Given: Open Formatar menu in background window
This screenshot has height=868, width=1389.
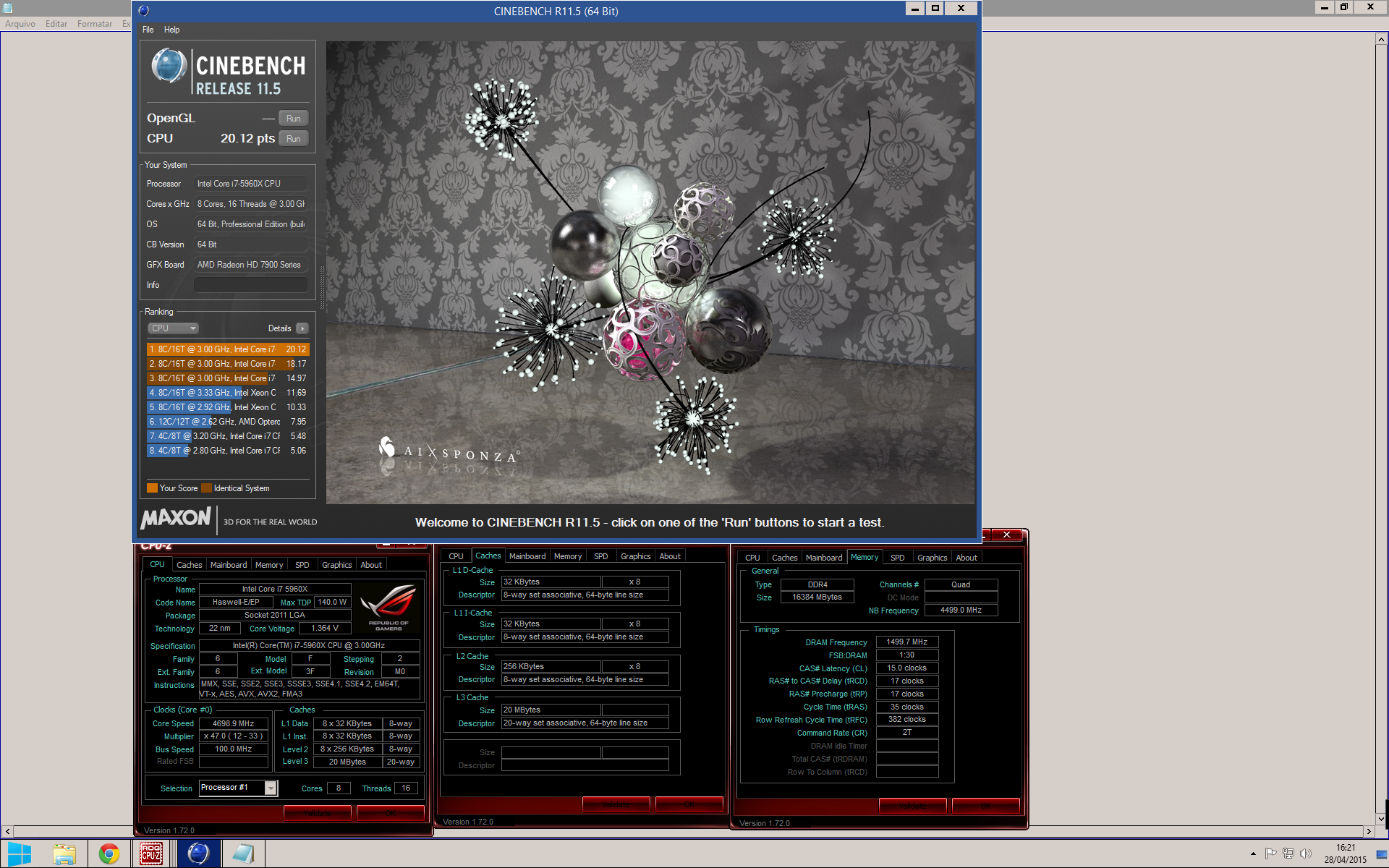Looking at the screenshot, I should click(x=95, y=24).
